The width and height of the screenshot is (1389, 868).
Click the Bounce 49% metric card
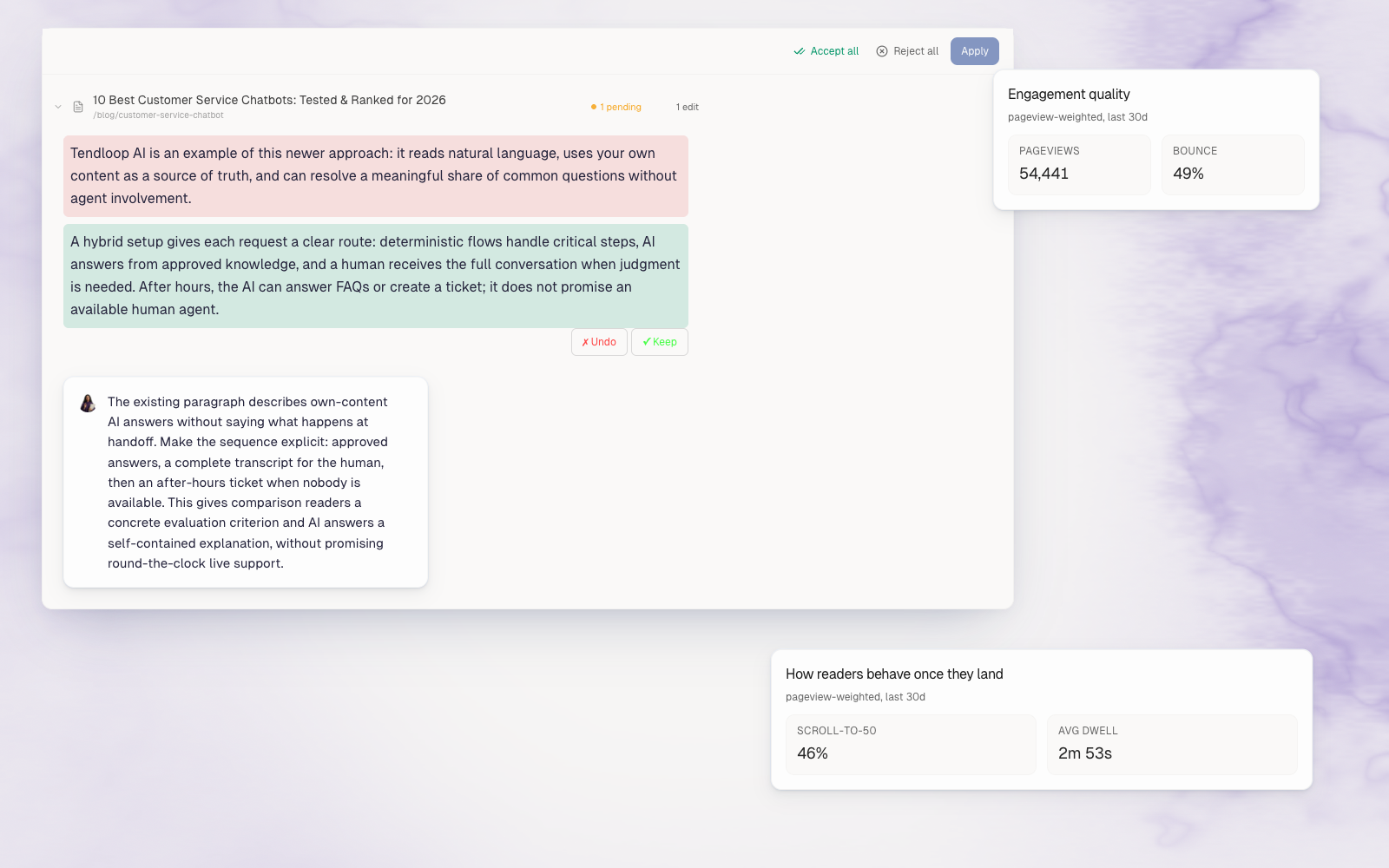(x=1233, y=165)
